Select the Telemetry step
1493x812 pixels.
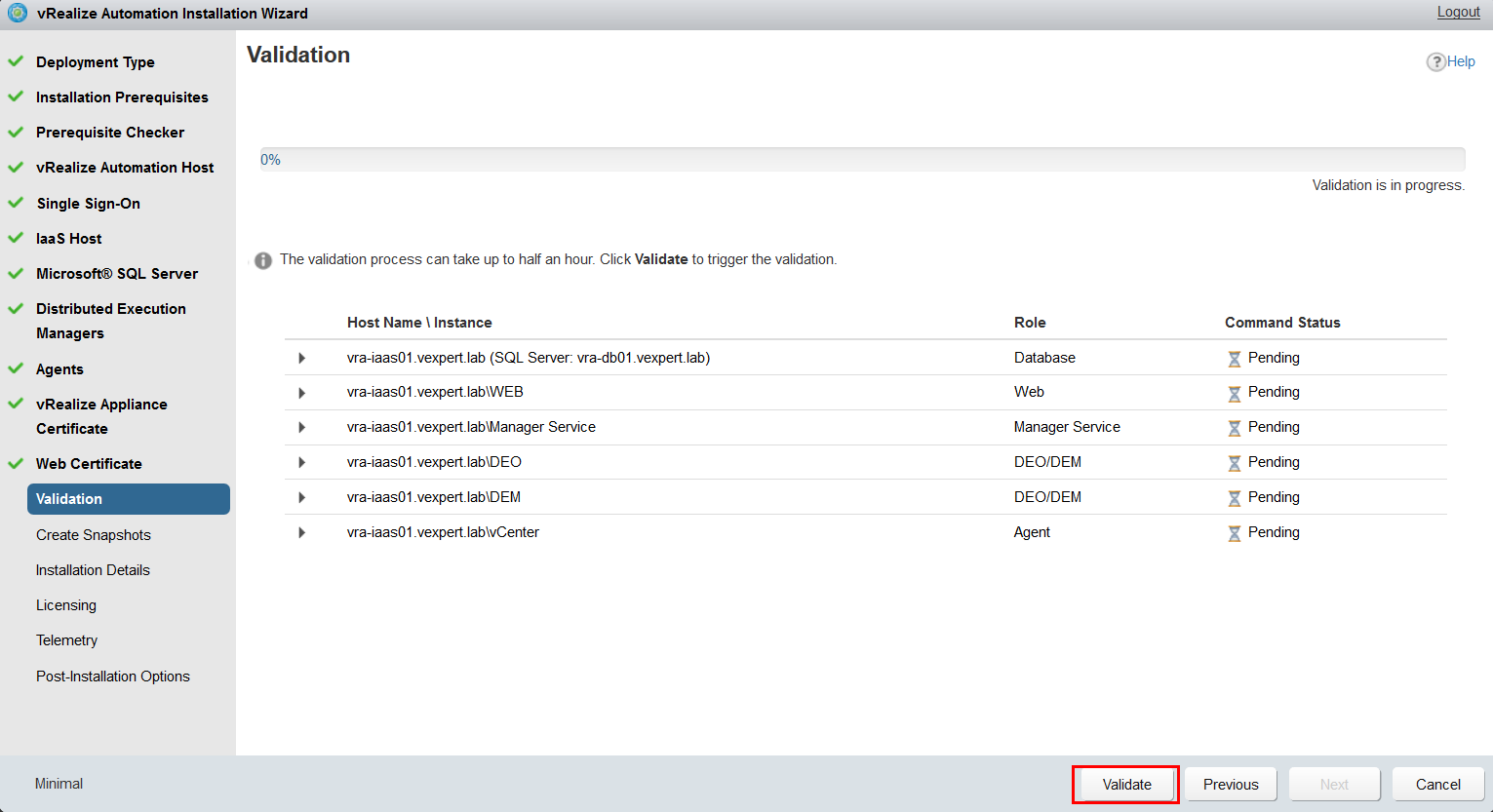coord(67,640)
